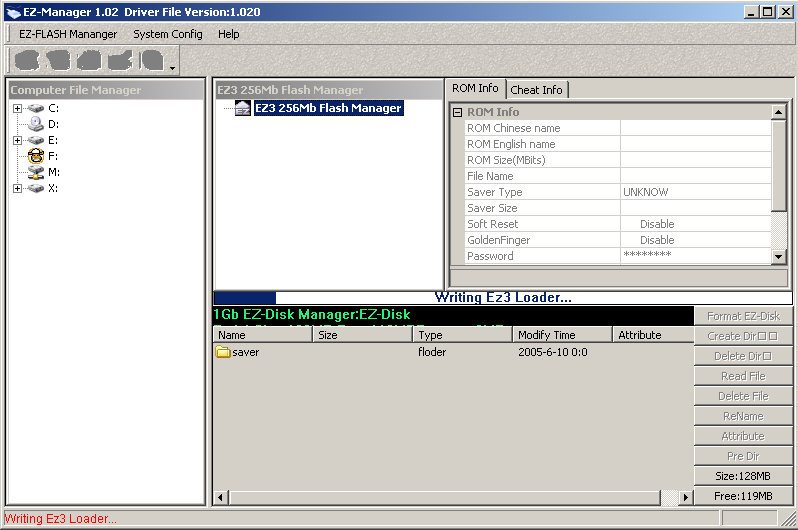This screenshot has width=798, height=530.
Task: Click the X: hard drive icon
Action: (x=36, y=188)
